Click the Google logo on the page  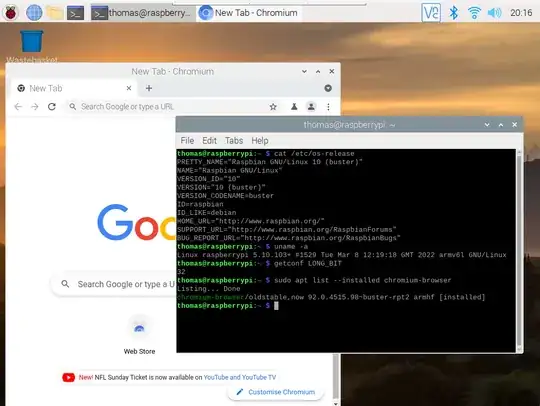click(136, 222)
